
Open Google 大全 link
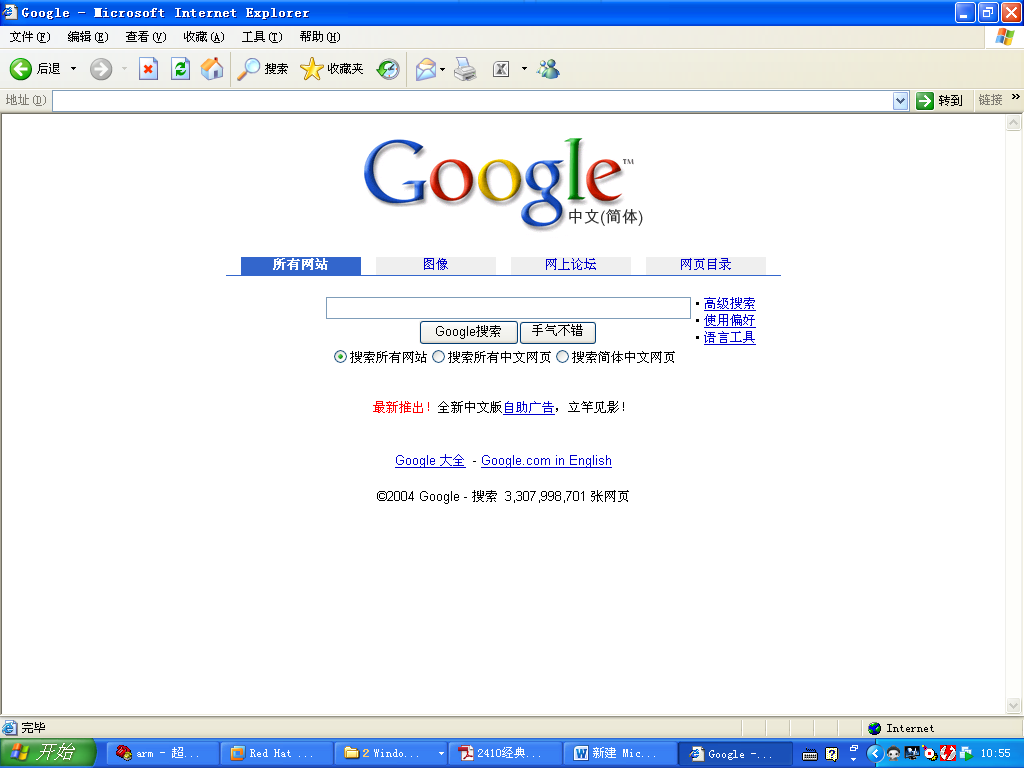tap(430, 460)
